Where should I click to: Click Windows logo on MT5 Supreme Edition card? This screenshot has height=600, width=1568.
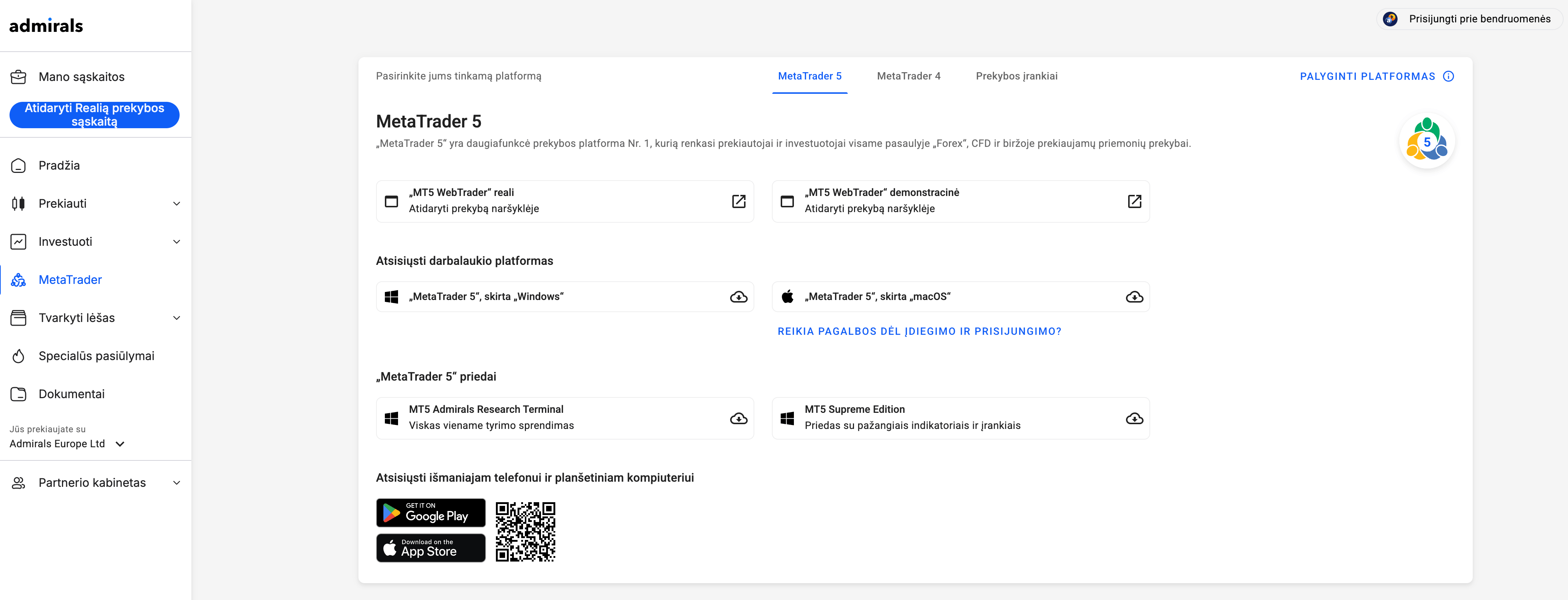pyautogui.click(x=787, y=419)
